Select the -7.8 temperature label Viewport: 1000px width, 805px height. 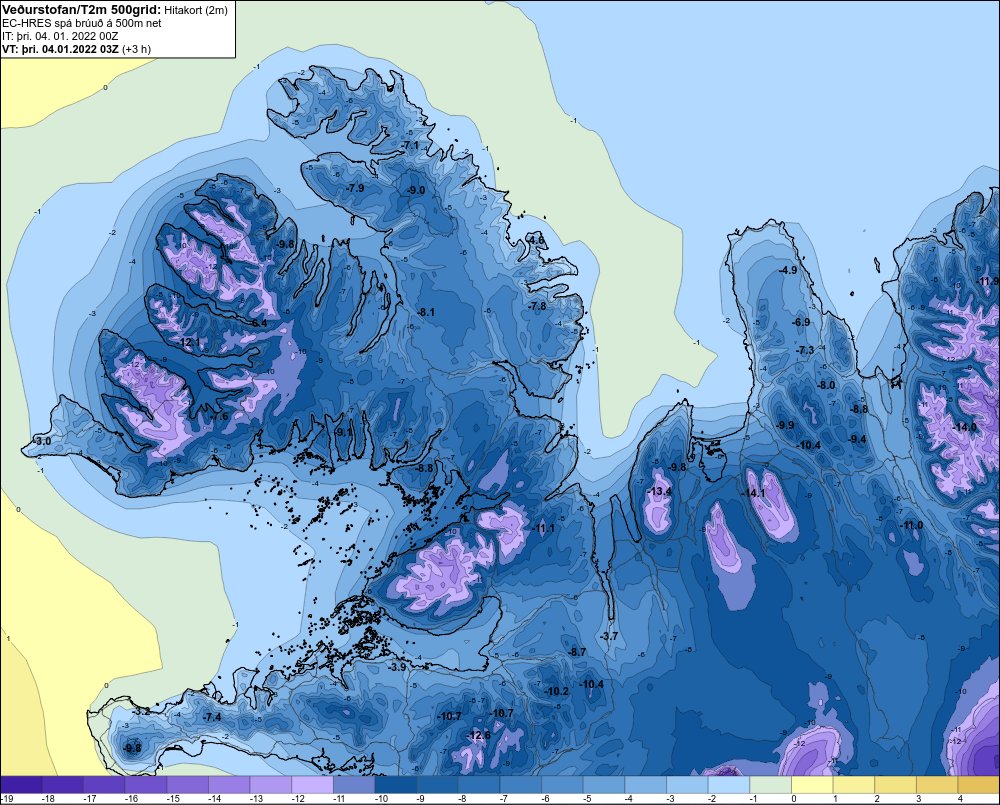coord(538,306)
